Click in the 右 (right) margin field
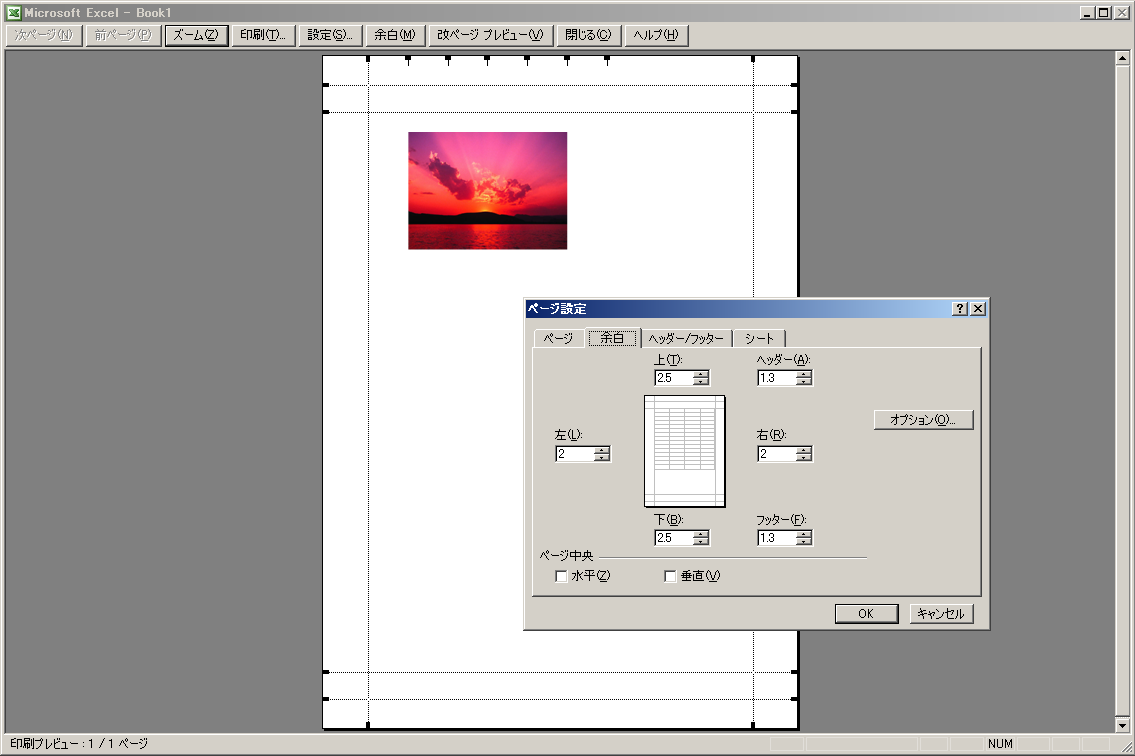The height and width of the screenshot is (756, 1135). 776,454
